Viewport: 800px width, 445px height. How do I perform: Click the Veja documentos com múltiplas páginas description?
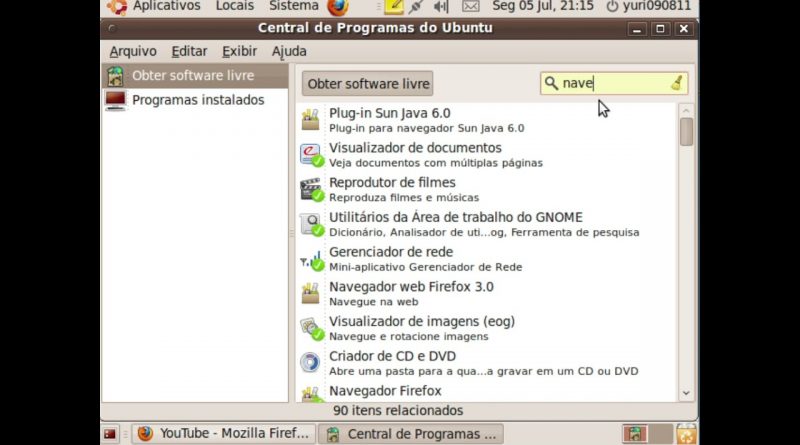pos(436,163)
